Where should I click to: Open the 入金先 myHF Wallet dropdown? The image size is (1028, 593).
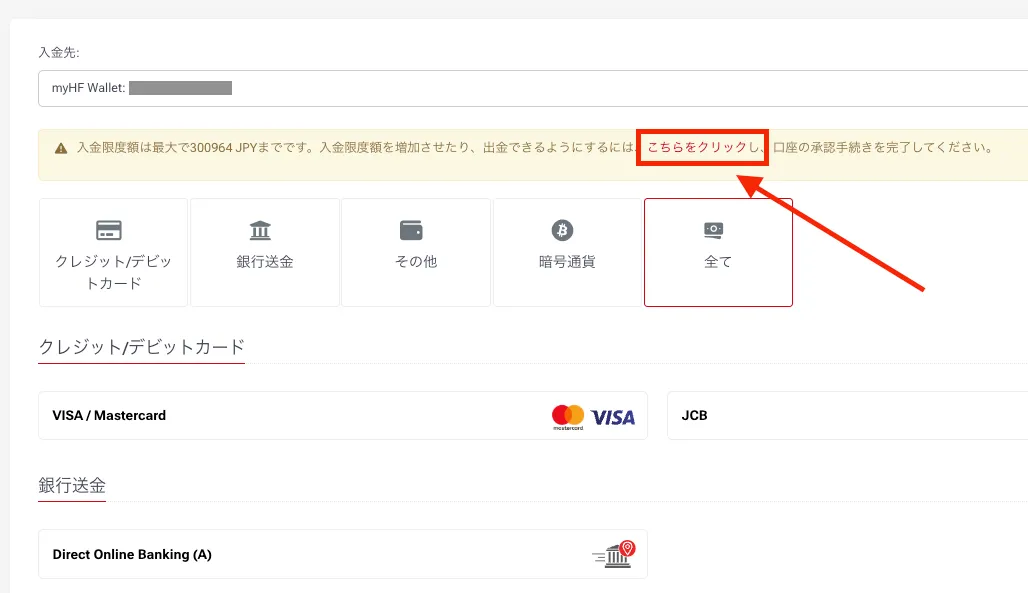tap(532, 88)
